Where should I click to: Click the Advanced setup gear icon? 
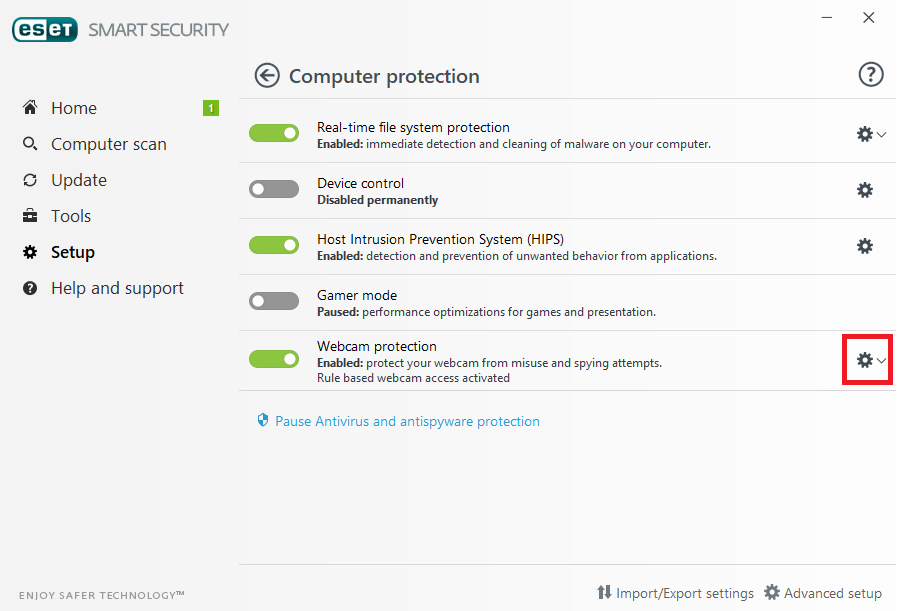click(772, 592)
